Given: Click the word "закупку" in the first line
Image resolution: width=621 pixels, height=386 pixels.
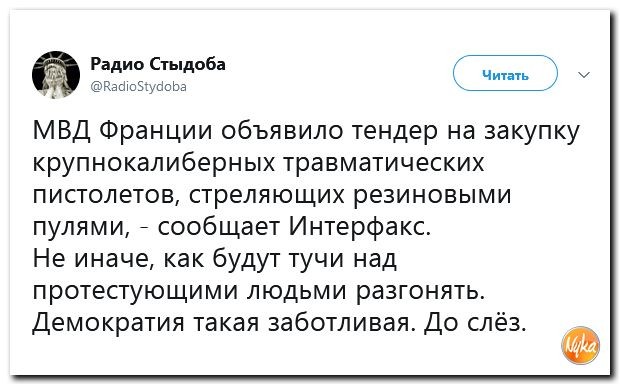Looking at the screenshot, I should pos(532,132).
